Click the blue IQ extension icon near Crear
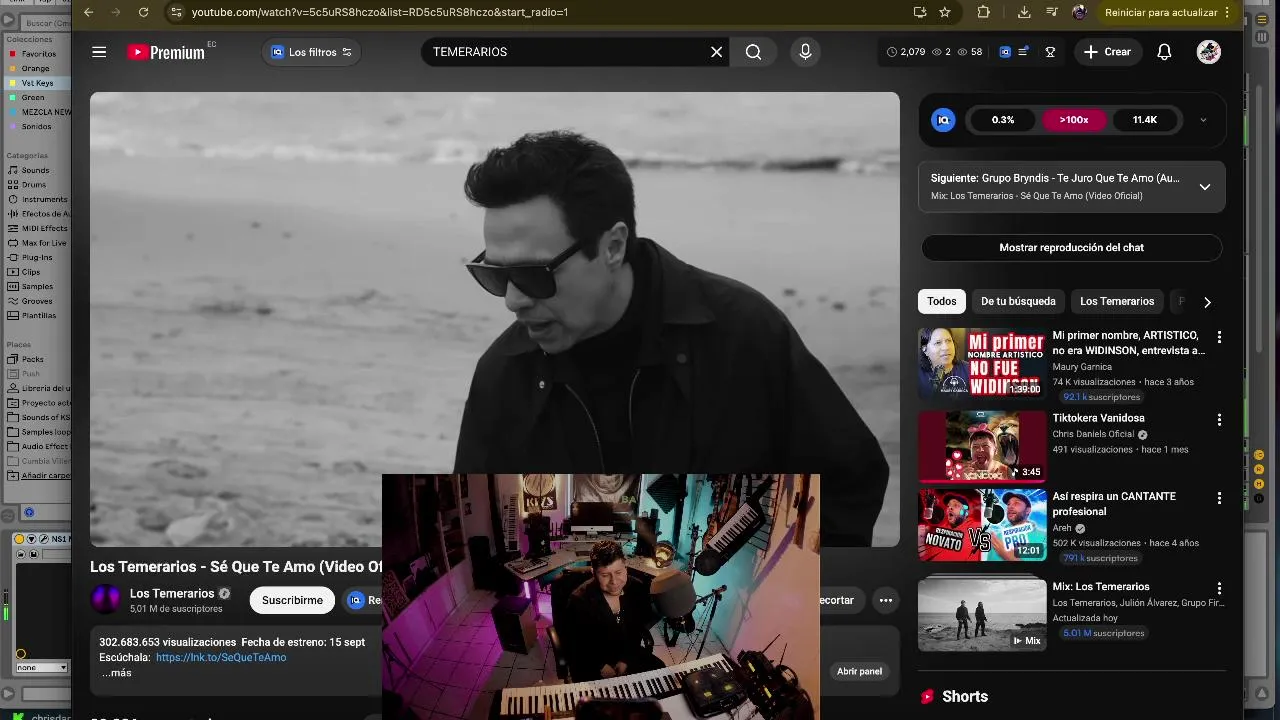Image resolution: width=1280 pixels, height=720 pixels. (x=1005, y=52)
